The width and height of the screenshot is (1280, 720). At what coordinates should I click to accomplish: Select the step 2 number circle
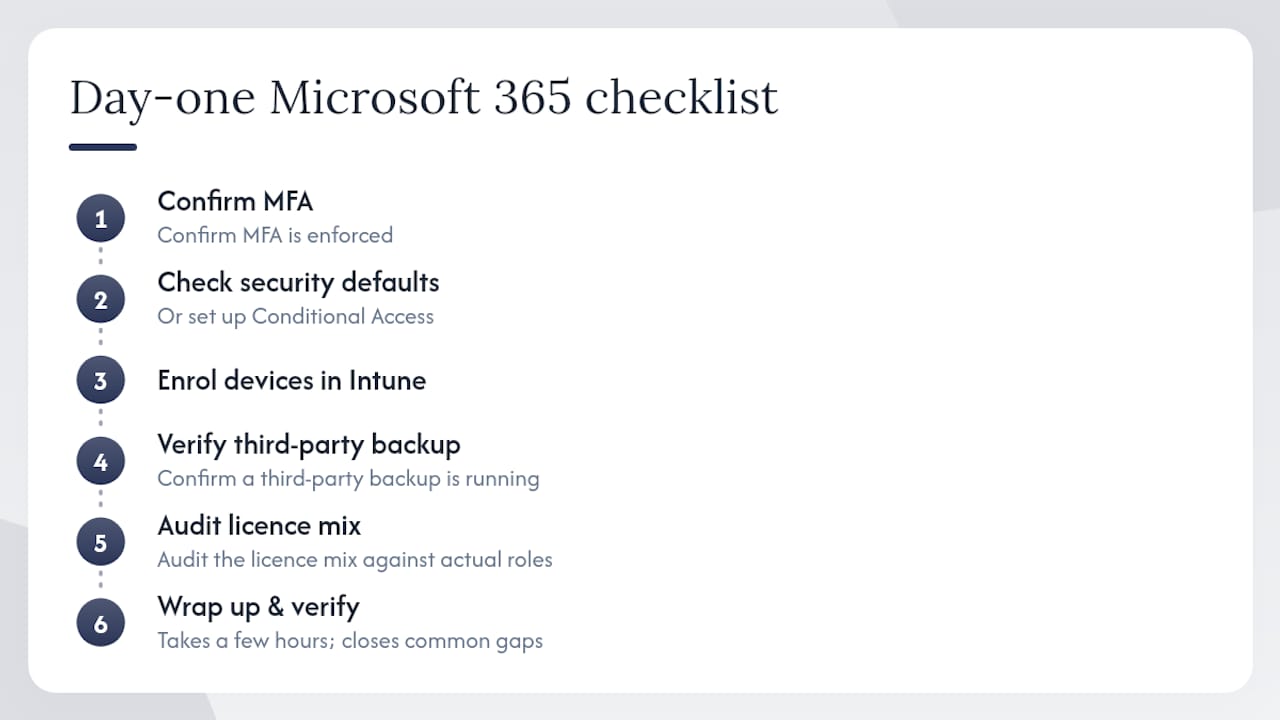tap(100, 299)
